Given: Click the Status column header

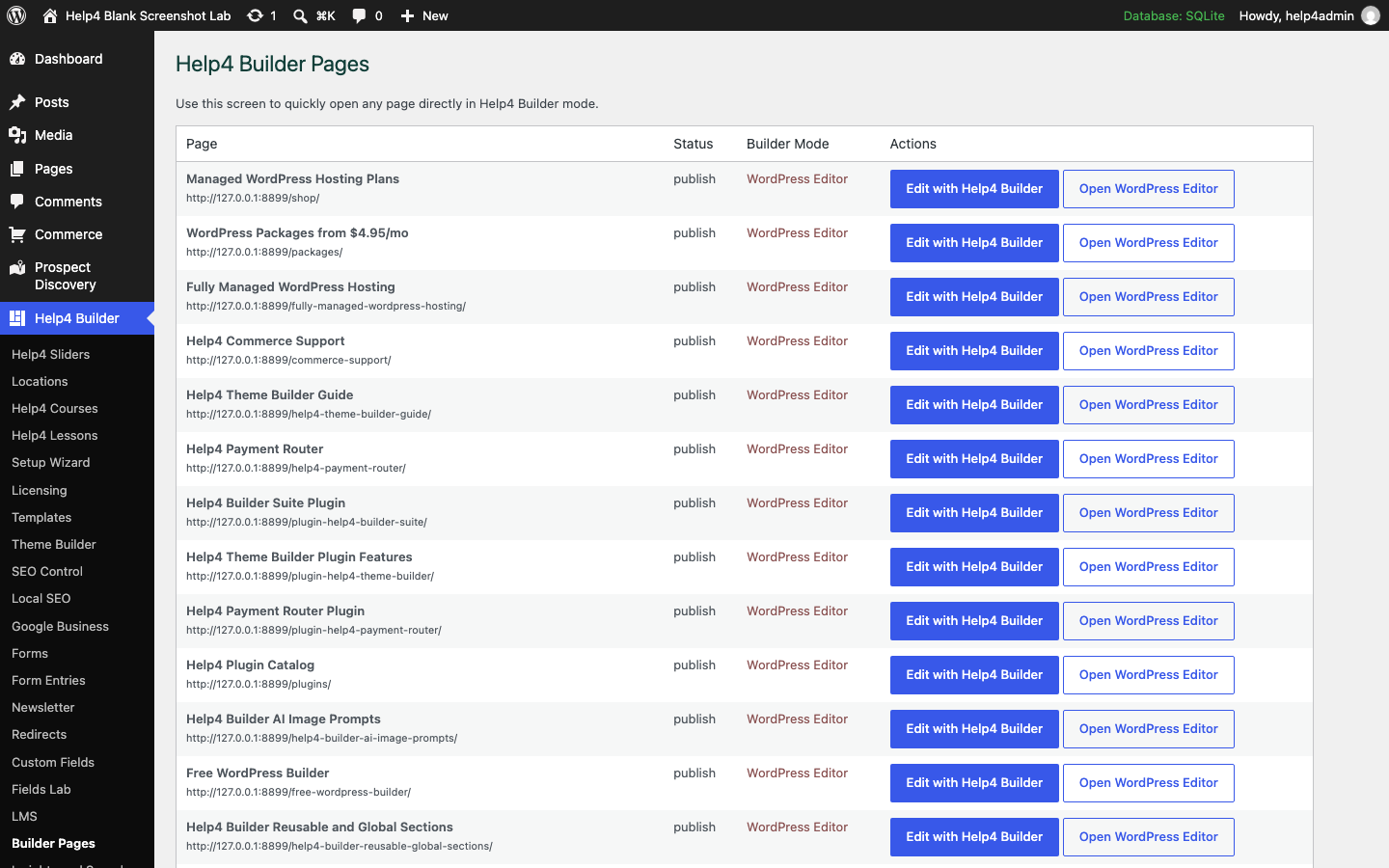Looking at the screenshot, I should tap(693, 144).
